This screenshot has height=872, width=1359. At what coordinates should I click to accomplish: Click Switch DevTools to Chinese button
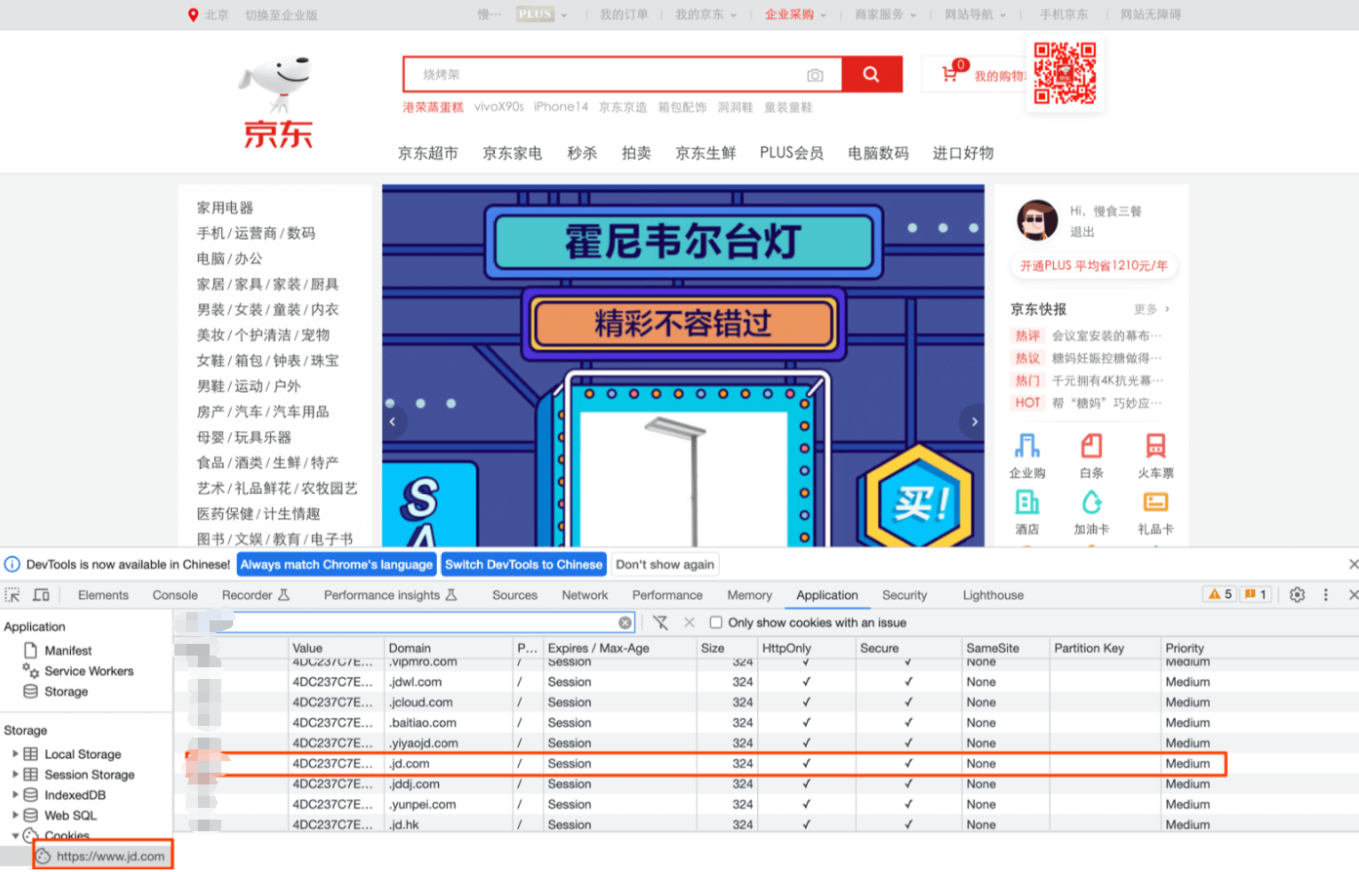pos(524,565)
